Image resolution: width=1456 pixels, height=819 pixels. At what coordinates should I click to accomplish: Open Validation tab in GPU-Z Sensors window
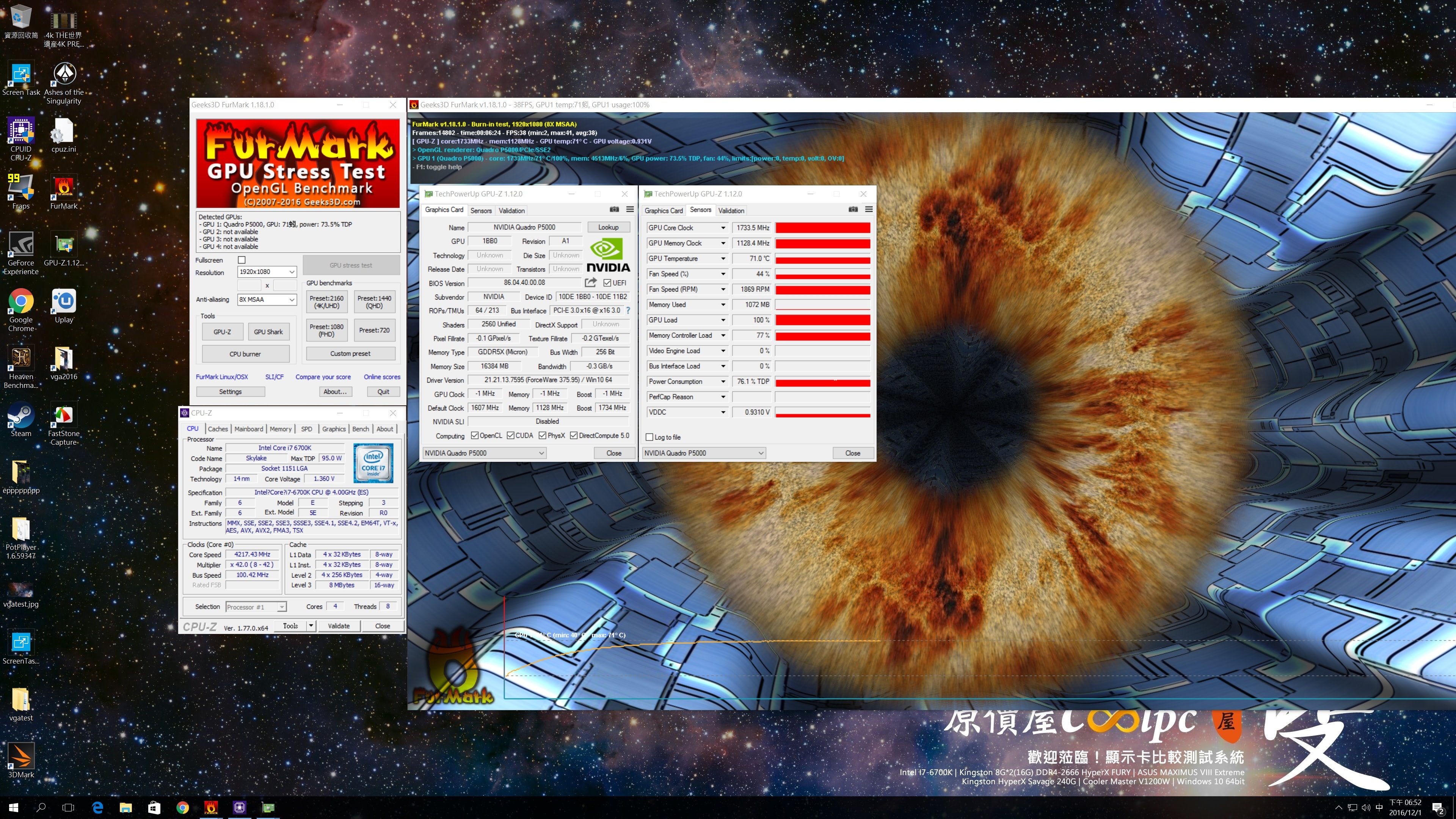pos(731,211)
